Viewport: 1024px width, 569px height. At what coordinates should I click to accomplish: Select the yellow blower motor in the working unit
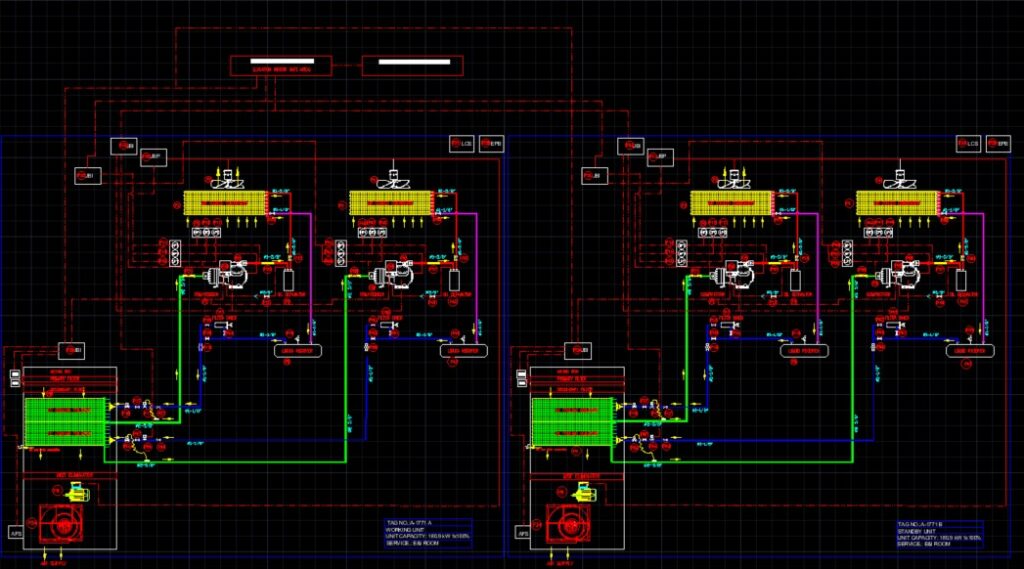click(79, 492)
